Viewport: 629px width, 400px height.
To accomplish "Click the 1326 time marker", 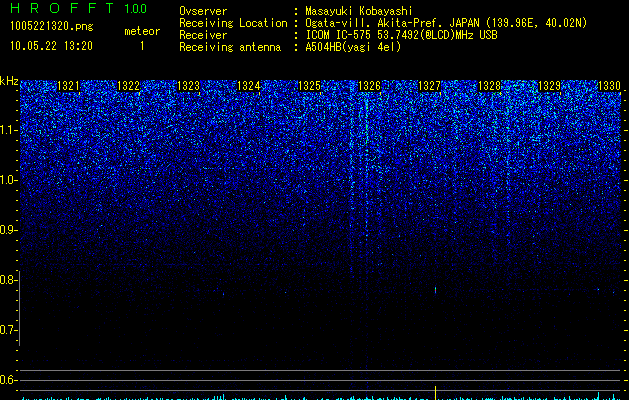I will tap(369, 86).
